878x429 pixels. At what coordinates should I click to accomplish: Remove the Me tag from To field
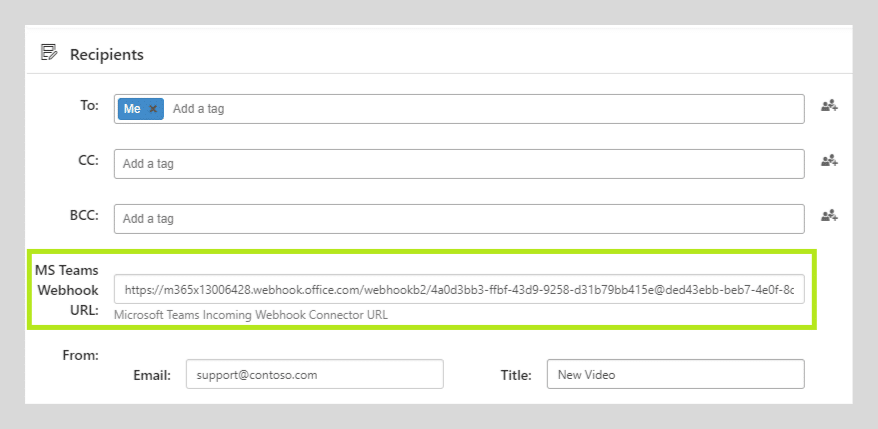pyautogui.click(x=153, y=109)
